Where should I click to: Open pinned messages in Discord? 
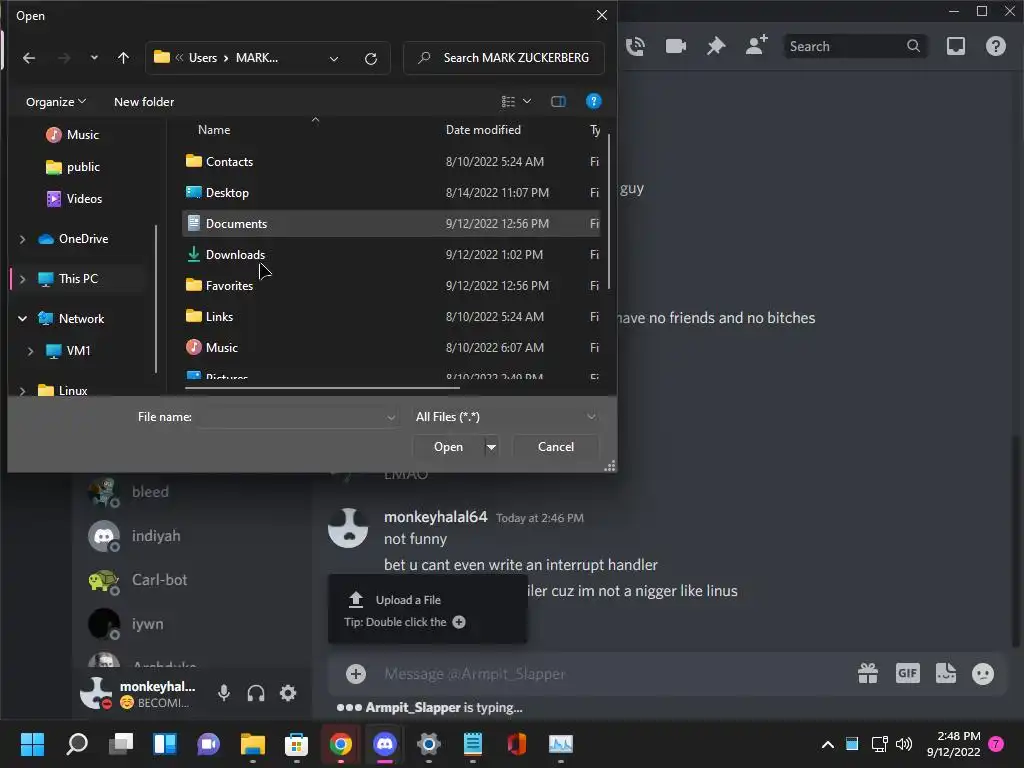716,46
